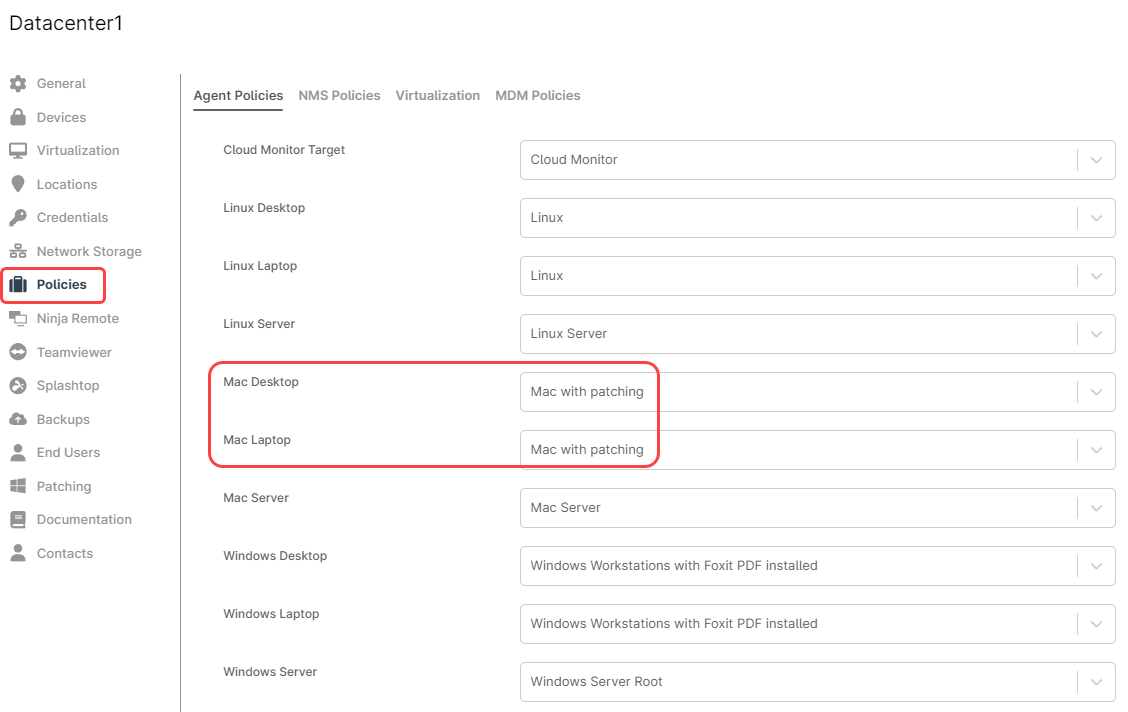Switch to the NMS Policies tab
This screenshot has width=1128, height=712.
pyautogui.click(x=339, y=96)
